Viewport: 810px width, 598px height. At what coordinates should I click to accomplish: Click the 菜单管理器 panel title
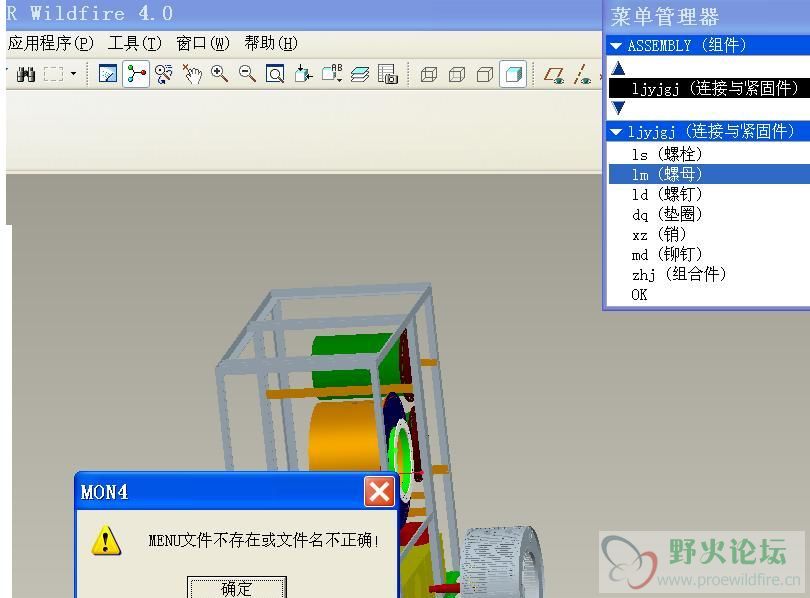coord(664,17)
